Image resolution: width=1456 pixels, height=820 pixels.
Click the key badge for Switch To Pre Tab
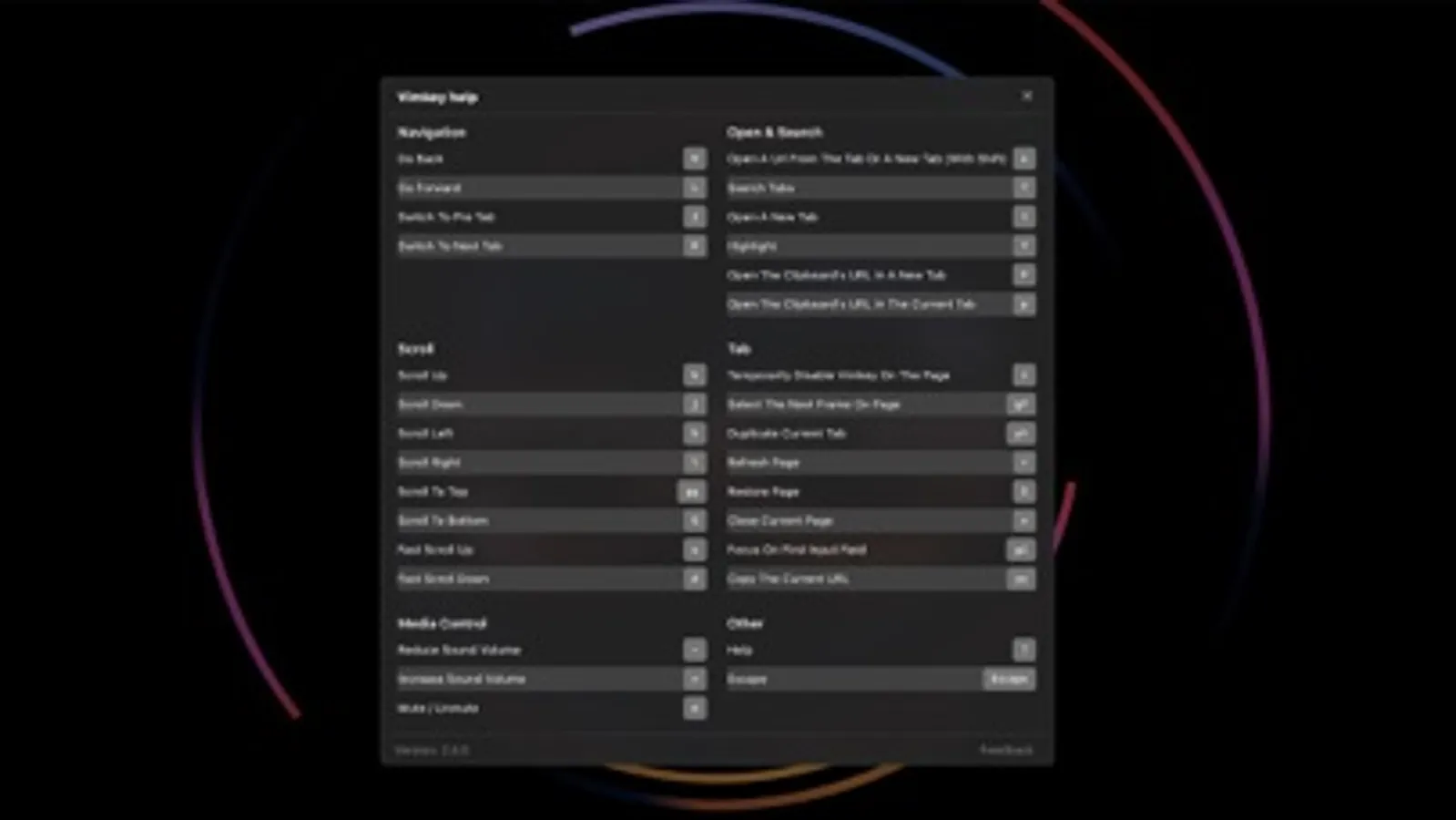tap(695, 217)
